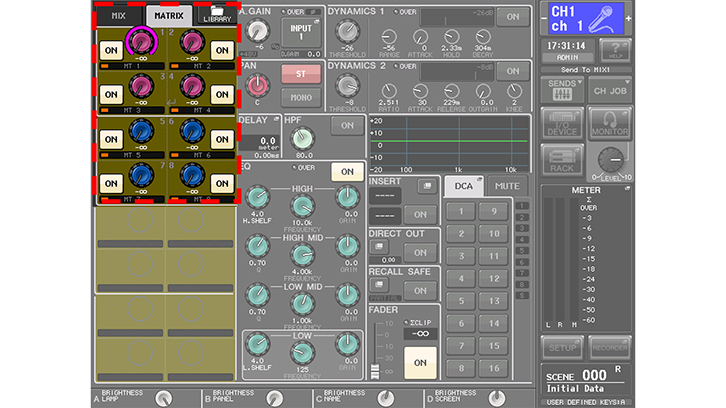Image resolution: width=726 pixels, height=408 pixels.
Task: Select the MUTE tab
Action: tap(507, 186)
